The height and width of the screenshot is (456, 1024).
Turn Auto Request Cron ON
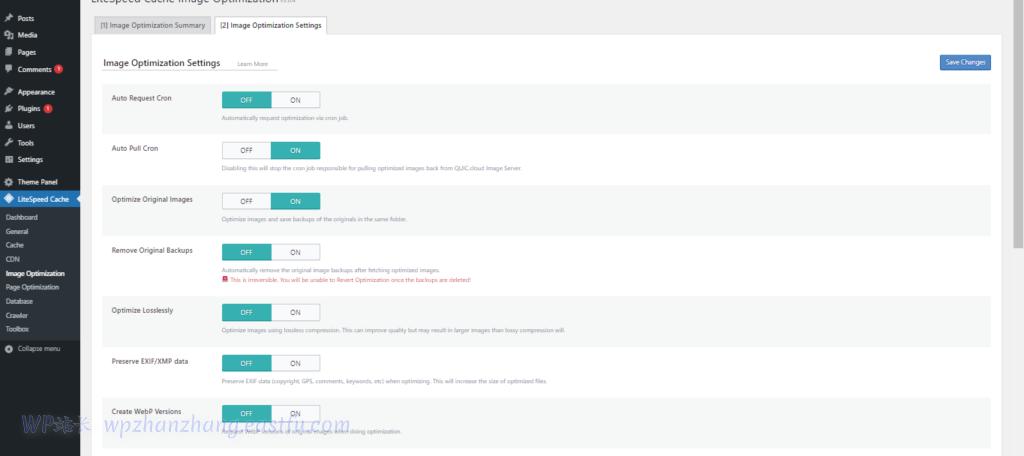[x=295, y=100]
